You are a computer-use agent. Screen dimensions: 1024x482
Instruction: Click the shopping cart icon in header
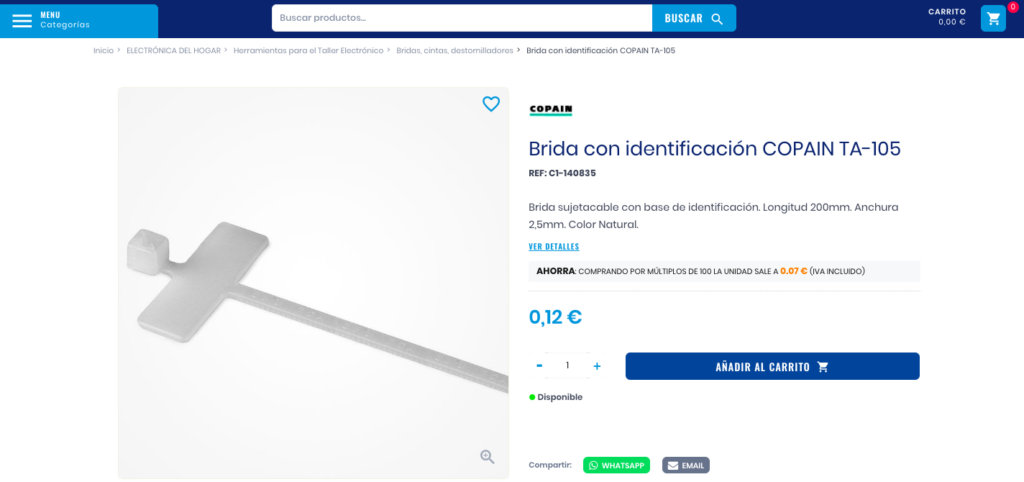[993, 18]
